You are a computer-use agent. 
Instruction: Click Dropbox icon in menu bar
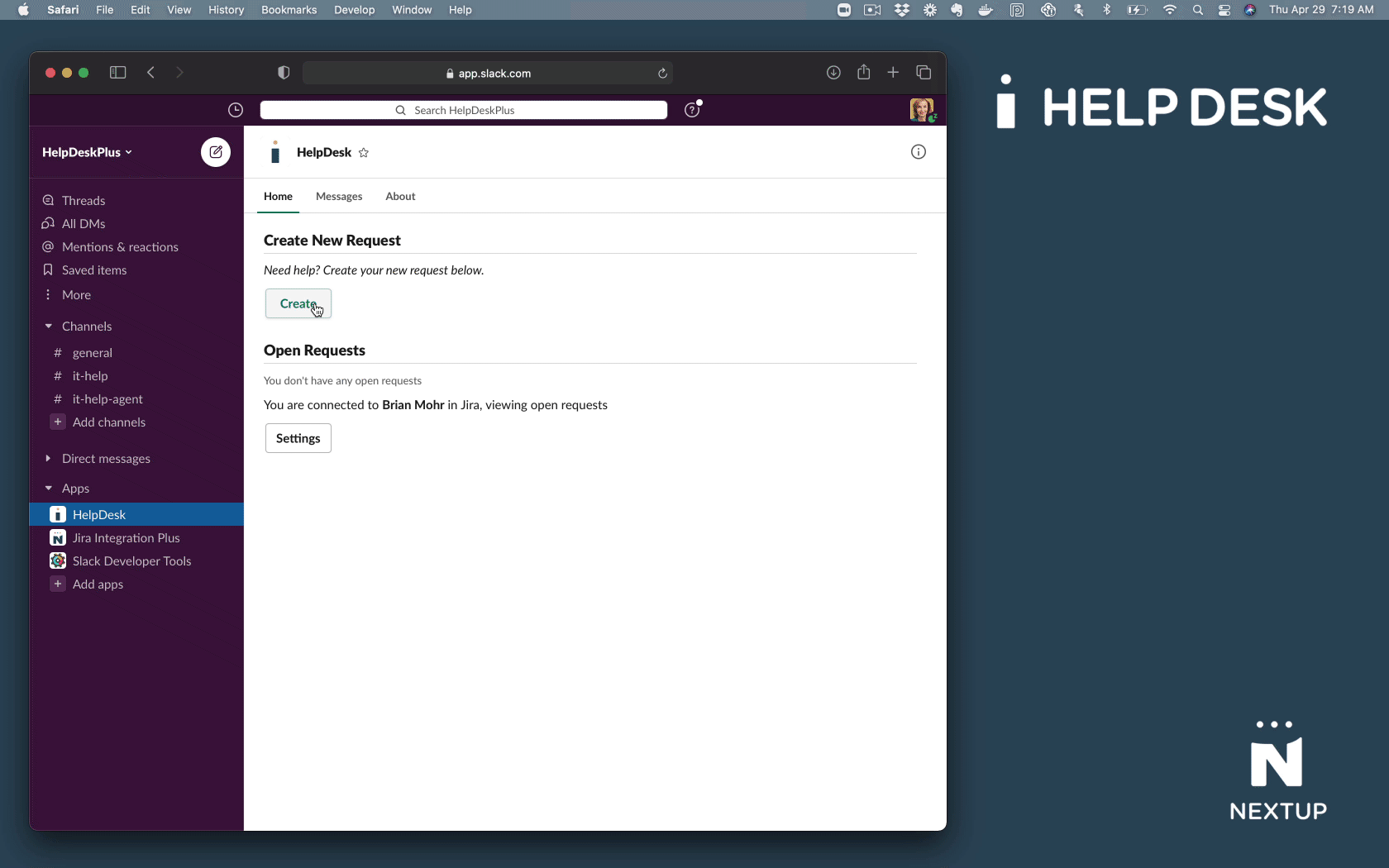click(902, 10)
